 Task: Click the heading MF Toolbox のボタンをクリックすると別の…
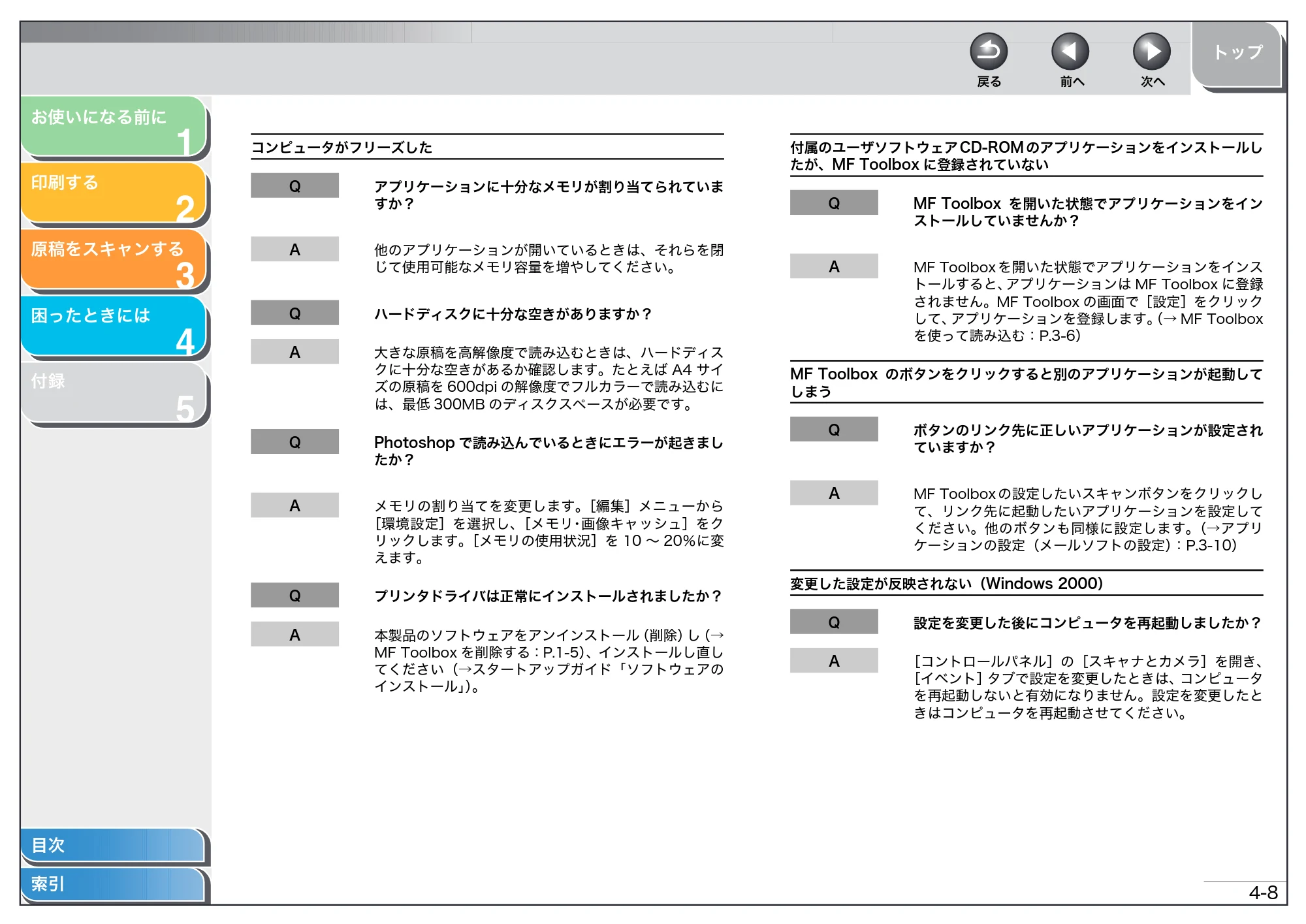point(1026,383)
